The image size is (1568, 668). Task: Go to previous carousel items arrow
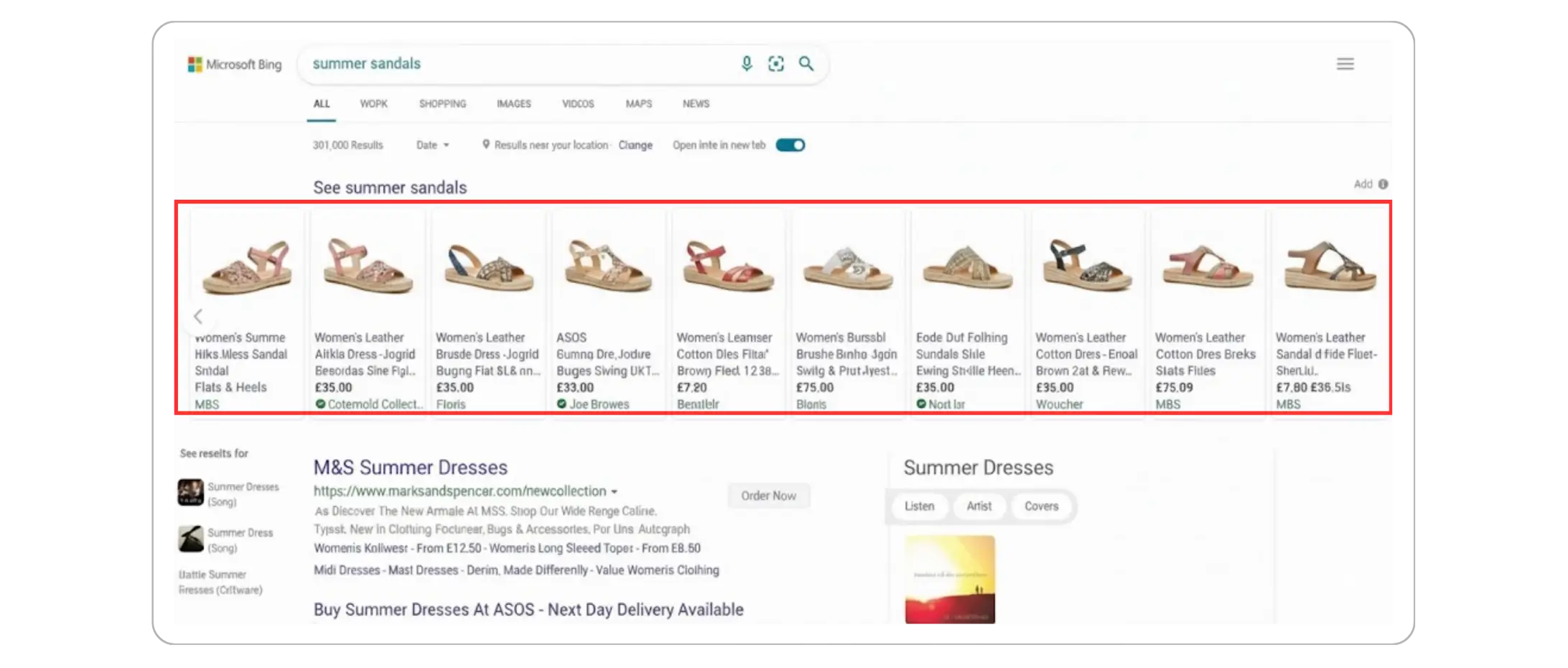click(x=197, y=316)
